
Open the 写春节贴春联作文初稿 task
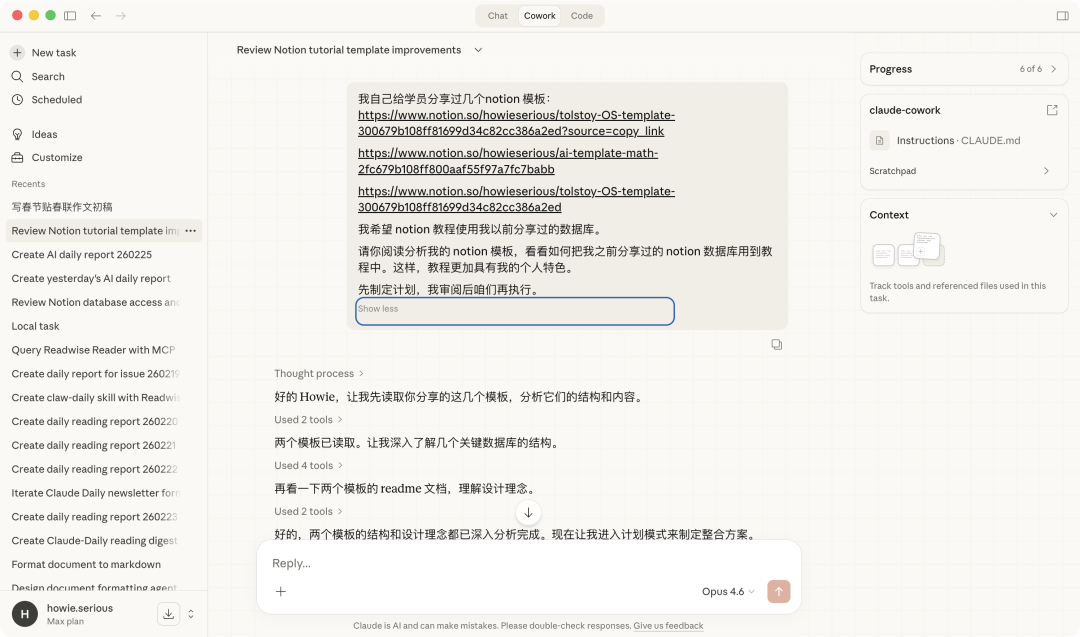62,207
